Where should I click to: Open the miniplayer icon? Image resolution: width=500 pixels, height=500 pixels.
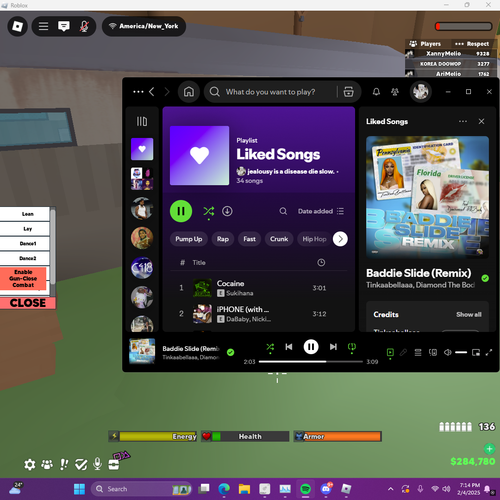(476, 352)
